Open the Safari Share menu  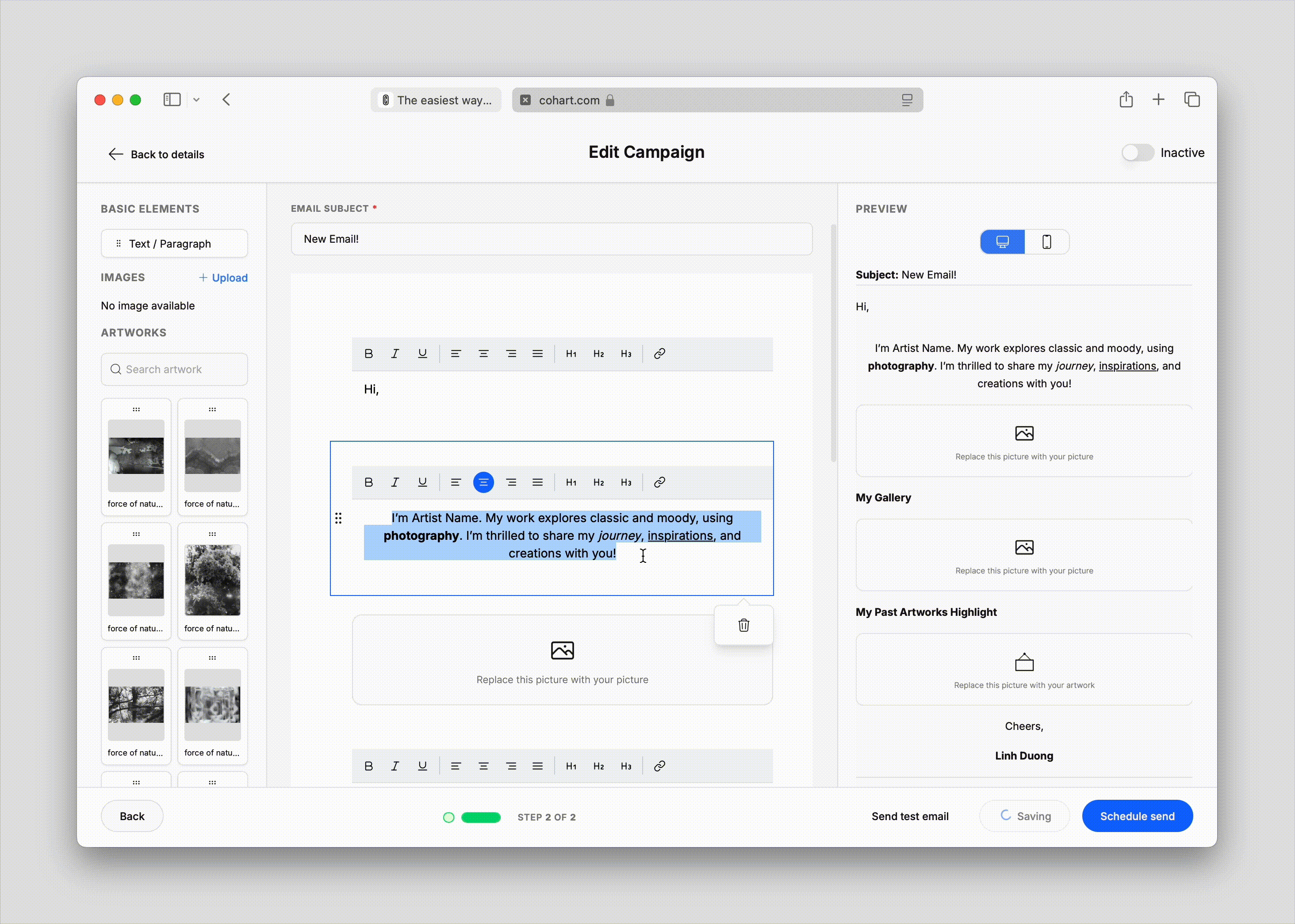(1126, 99)
